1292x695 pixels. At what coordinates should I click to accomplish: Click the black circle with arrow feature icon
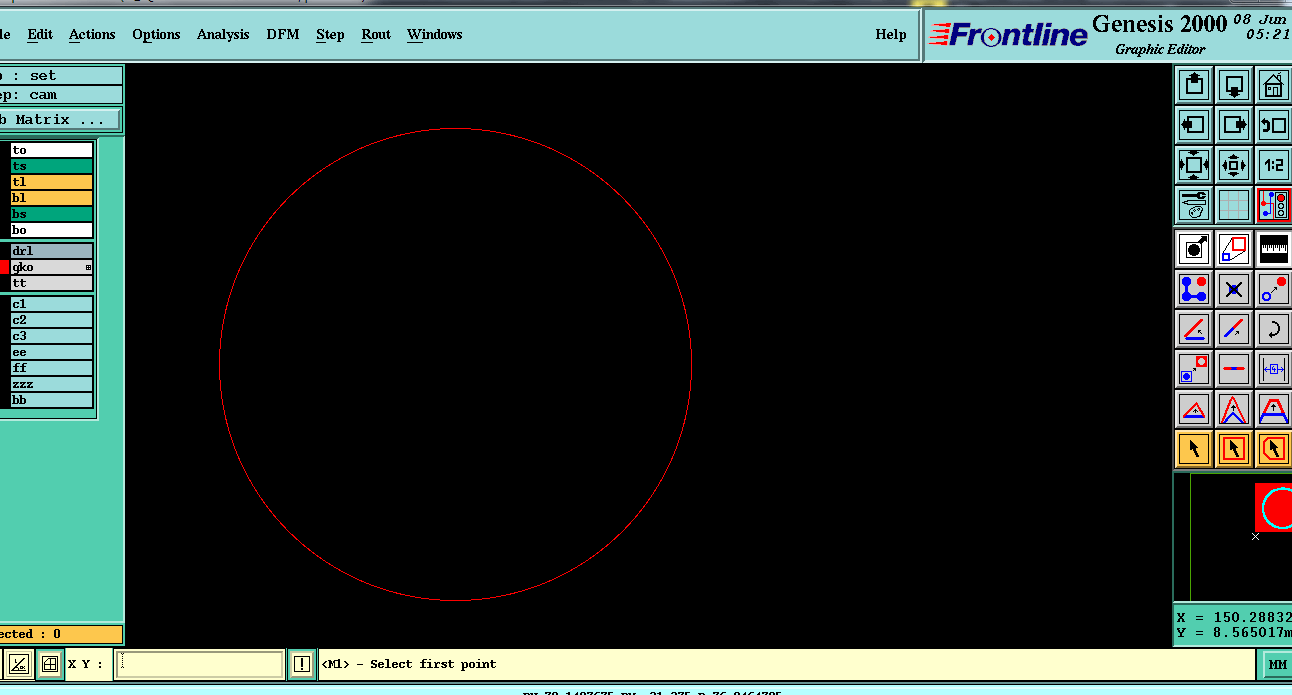1194,249
